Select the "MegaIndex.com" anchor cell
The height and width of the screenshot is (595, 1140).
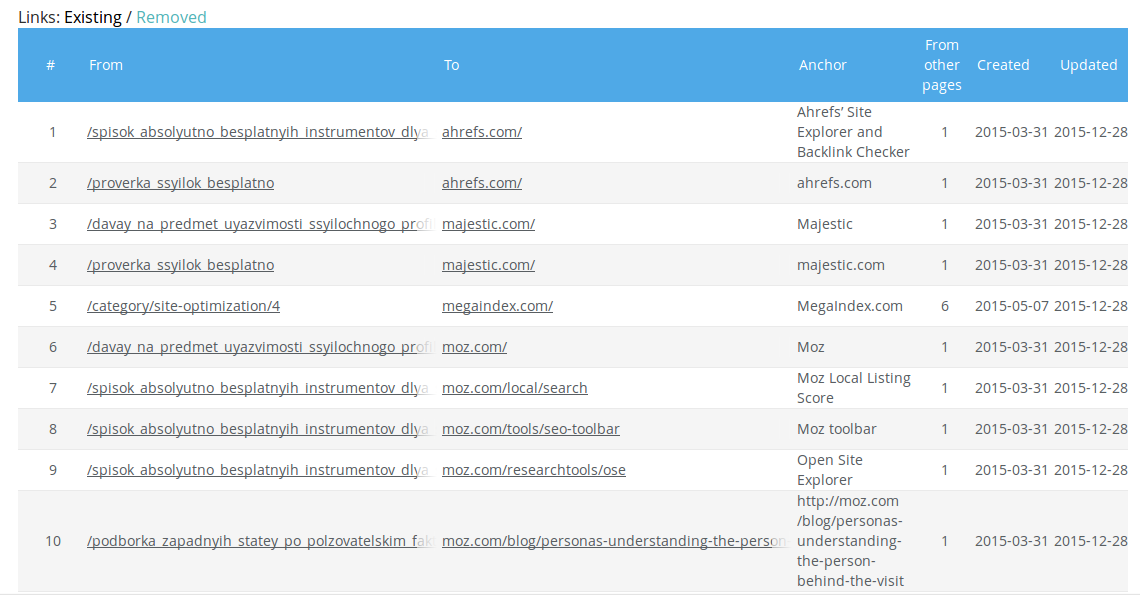850,306
